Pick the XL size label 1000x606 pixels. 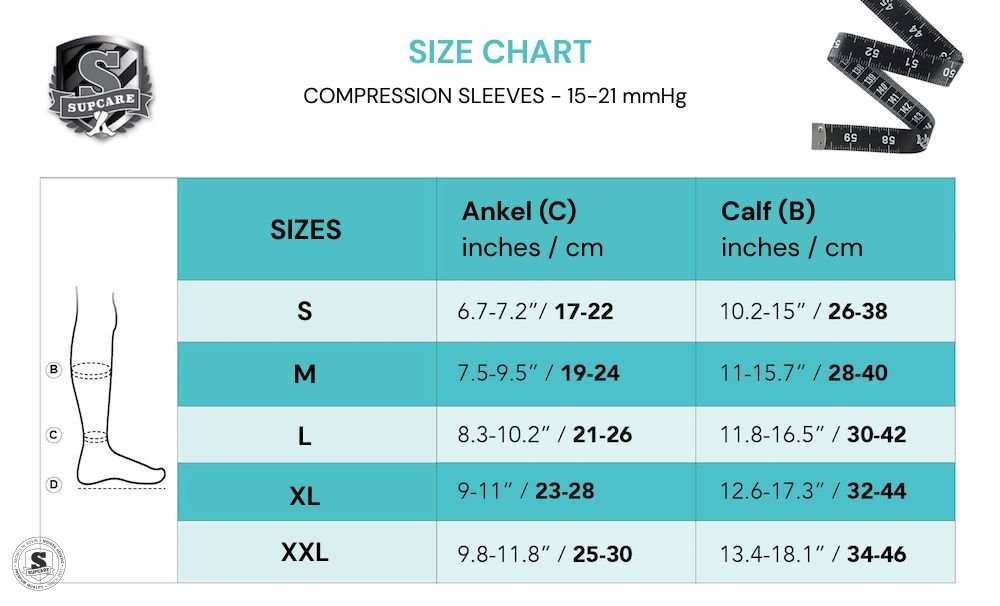click(305, 494)
